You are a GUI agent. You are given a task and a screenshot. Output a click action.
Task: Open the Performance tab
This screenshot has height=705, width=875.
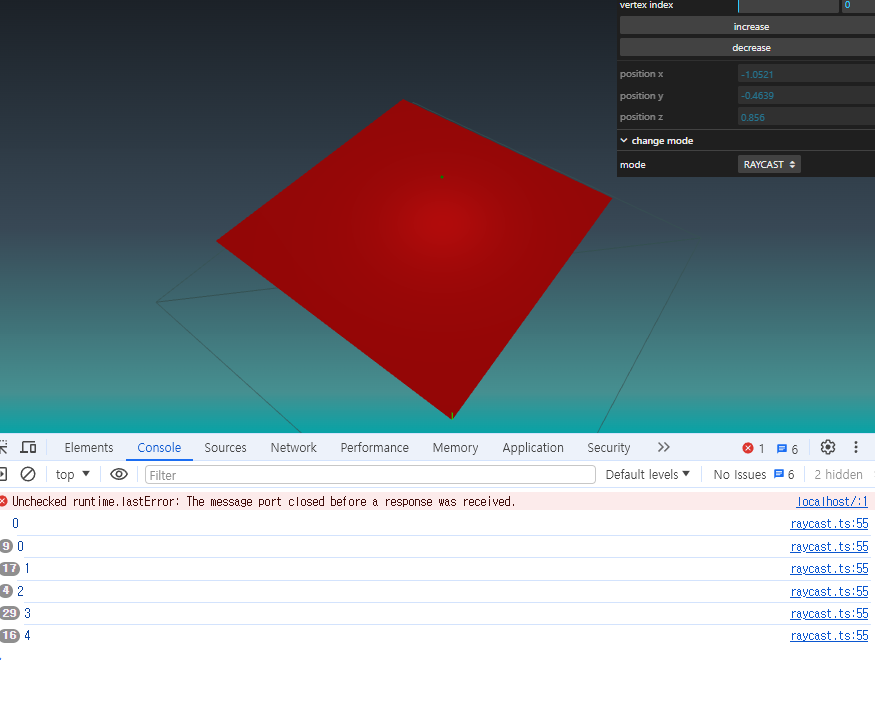click(374, 448)
